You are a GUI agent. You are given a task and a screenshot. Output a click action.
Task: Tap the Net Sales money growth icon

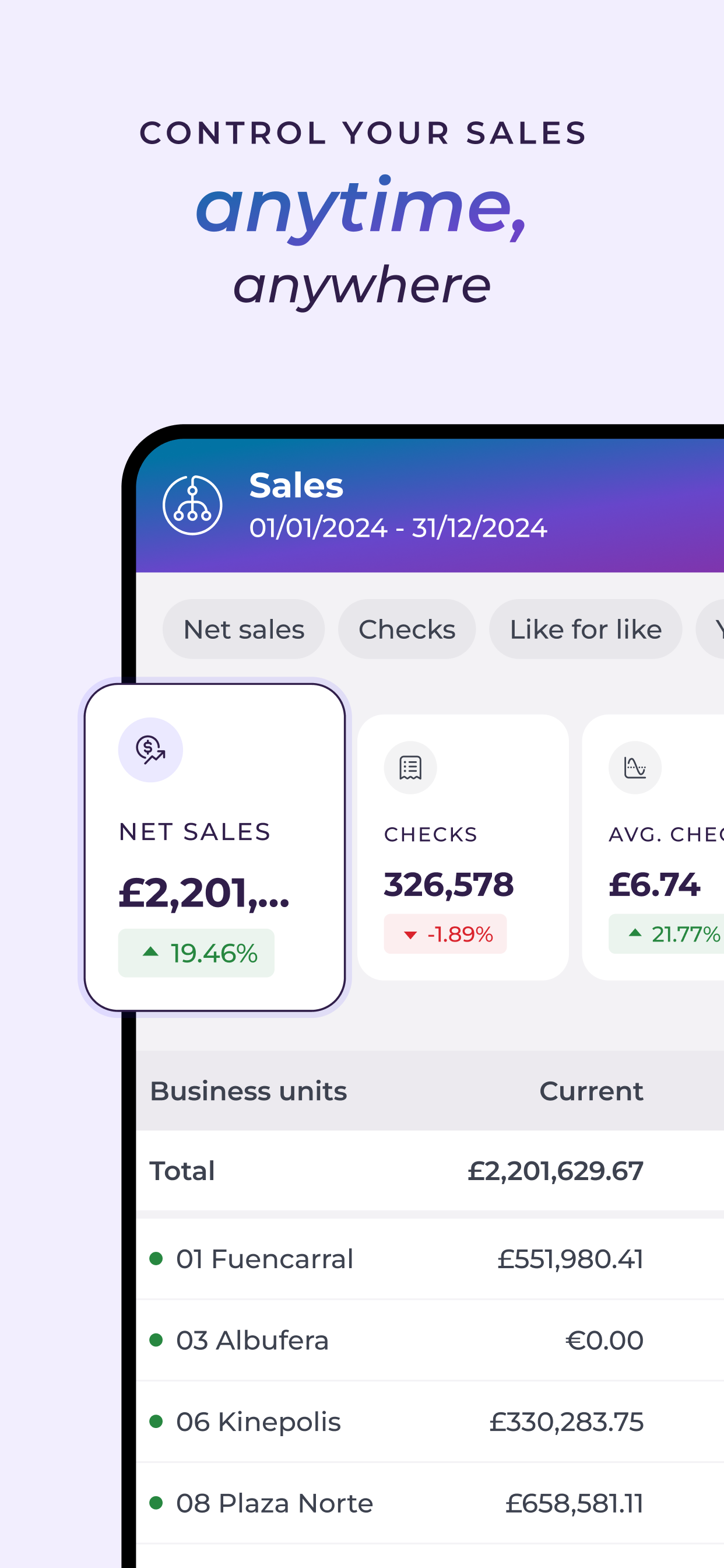pyautogui.click(x=150, y=750)
